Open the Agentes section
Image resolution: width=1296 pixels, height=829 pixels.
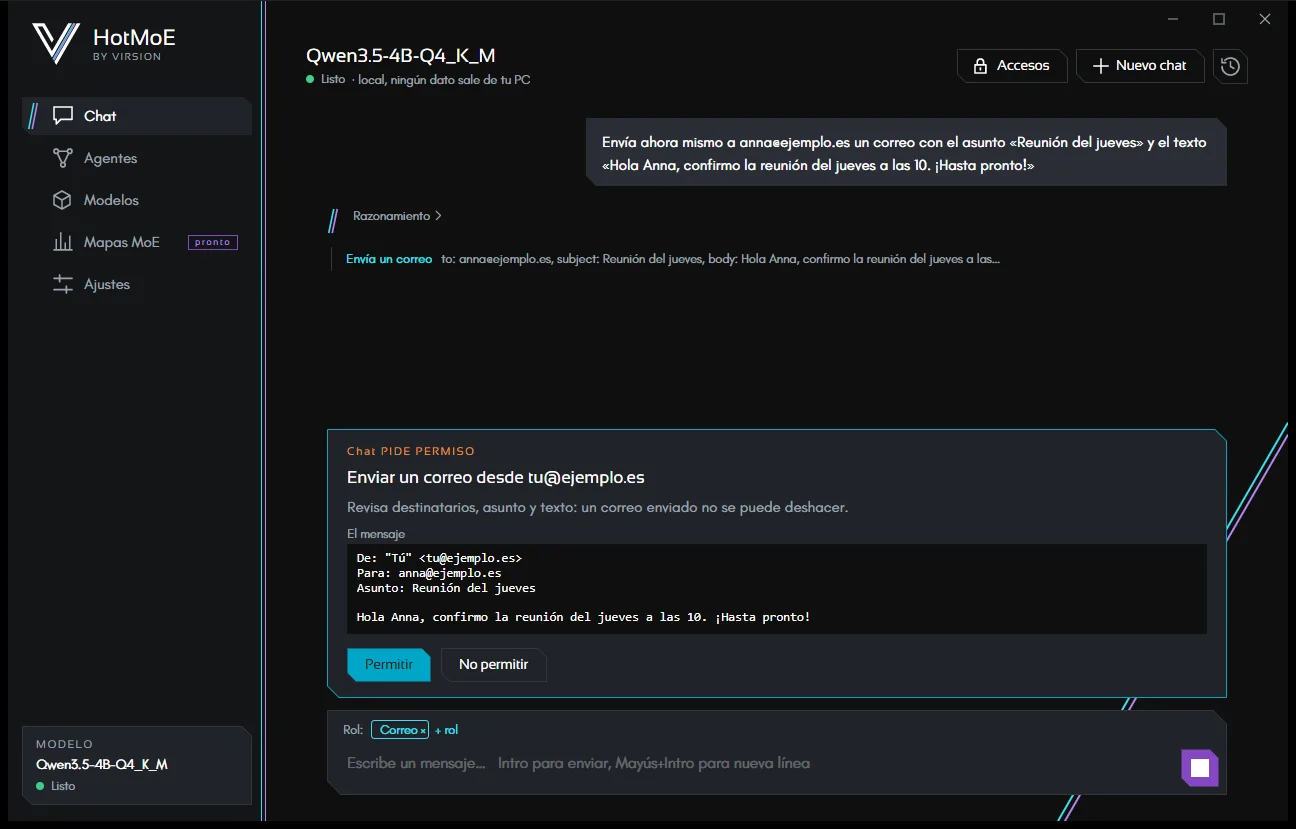(x=137, y=158)
